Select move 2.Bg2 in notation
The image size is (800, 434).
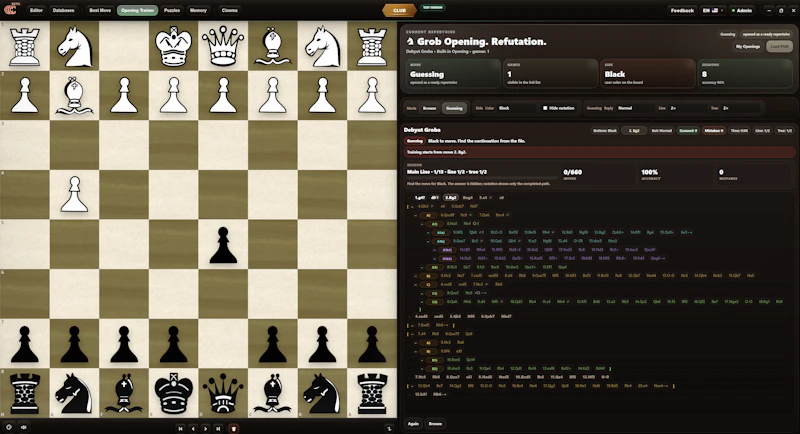tap(451, 197)
